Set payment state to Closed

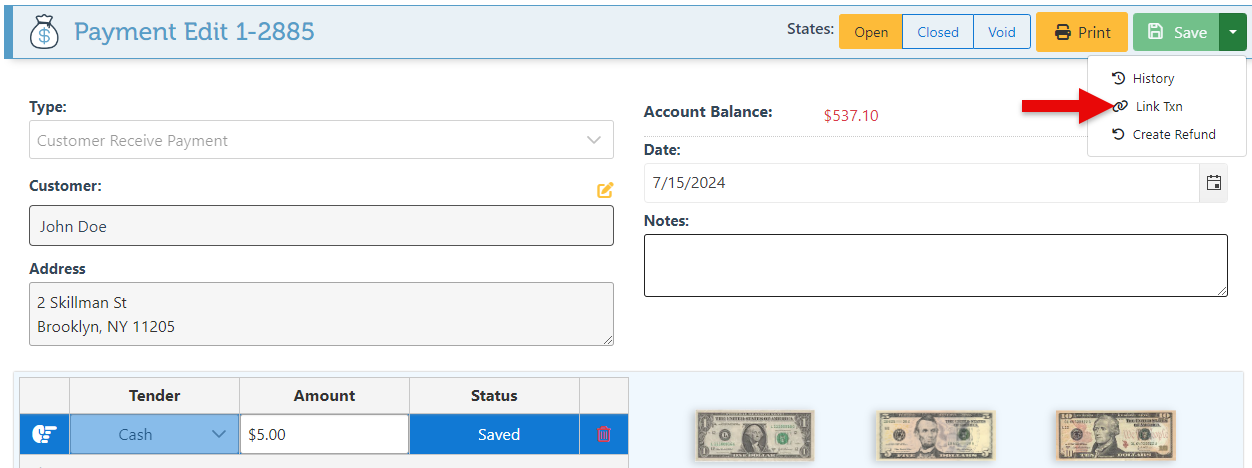coord(938,32)
